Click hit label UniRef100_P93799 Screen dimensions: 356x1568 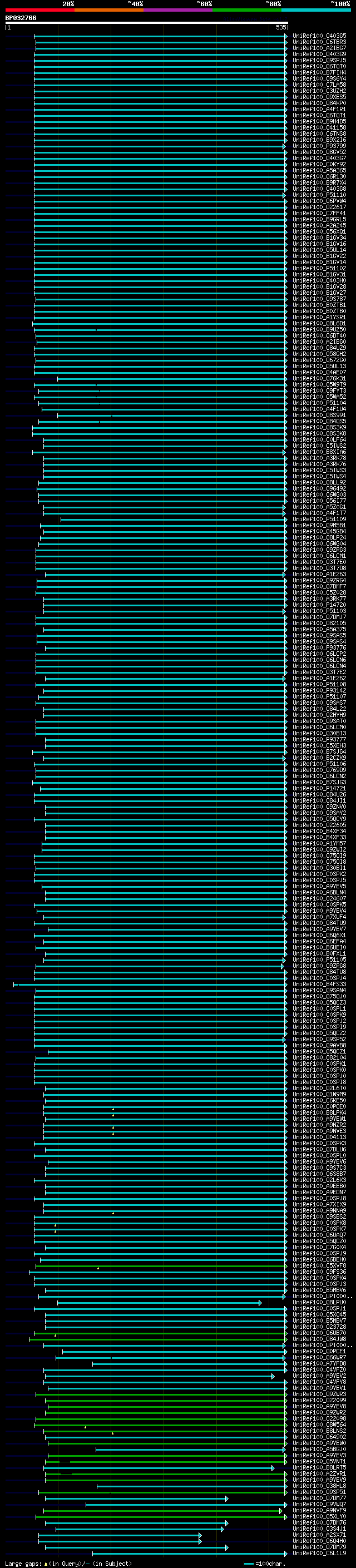click(x=319, y=146)
